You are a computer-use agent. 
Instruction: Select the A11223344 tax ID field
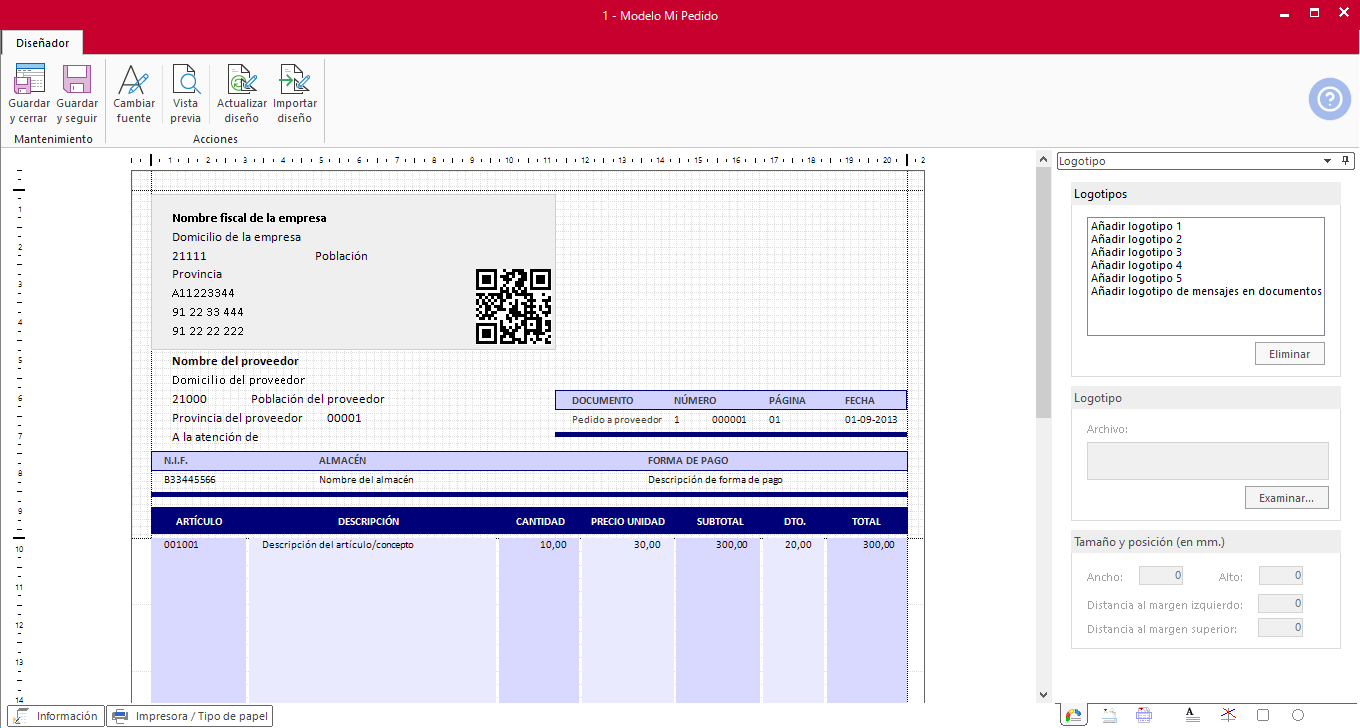tap(203, 293)
